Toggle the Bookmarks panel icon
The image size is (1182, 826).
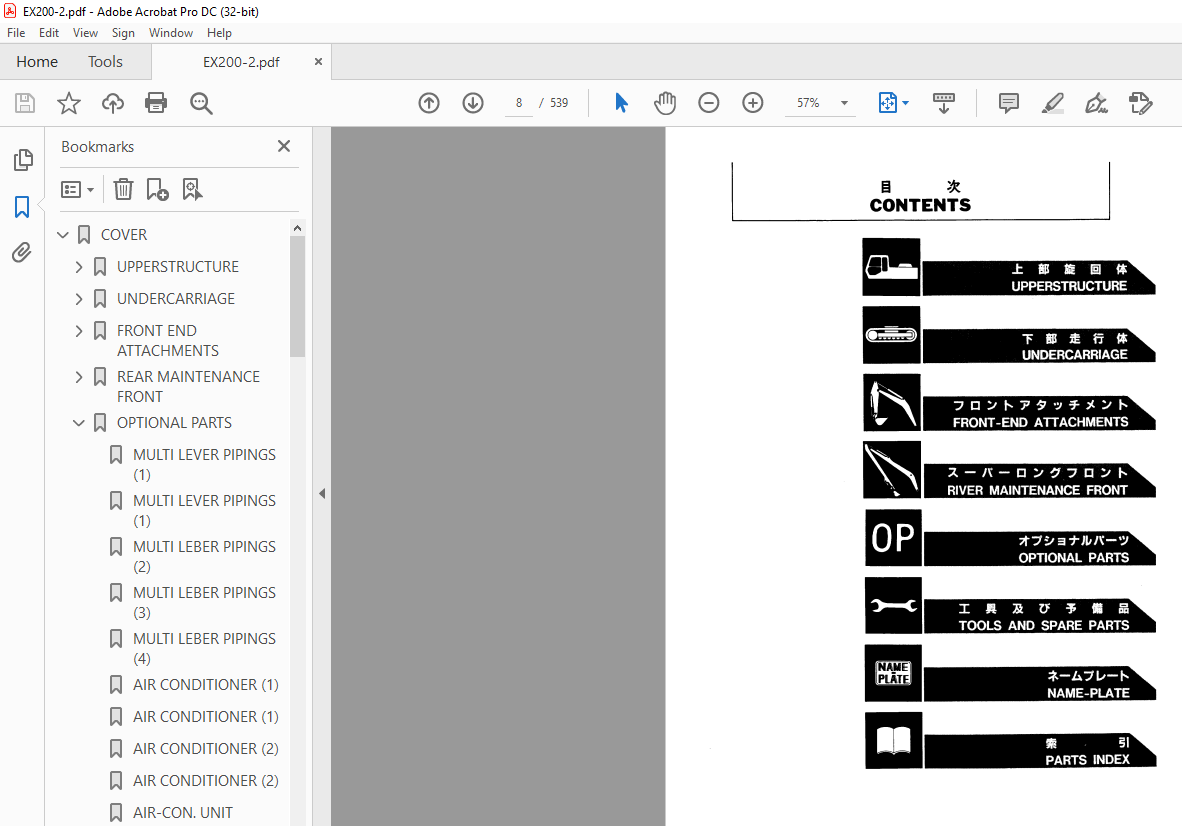pos(22,206)
